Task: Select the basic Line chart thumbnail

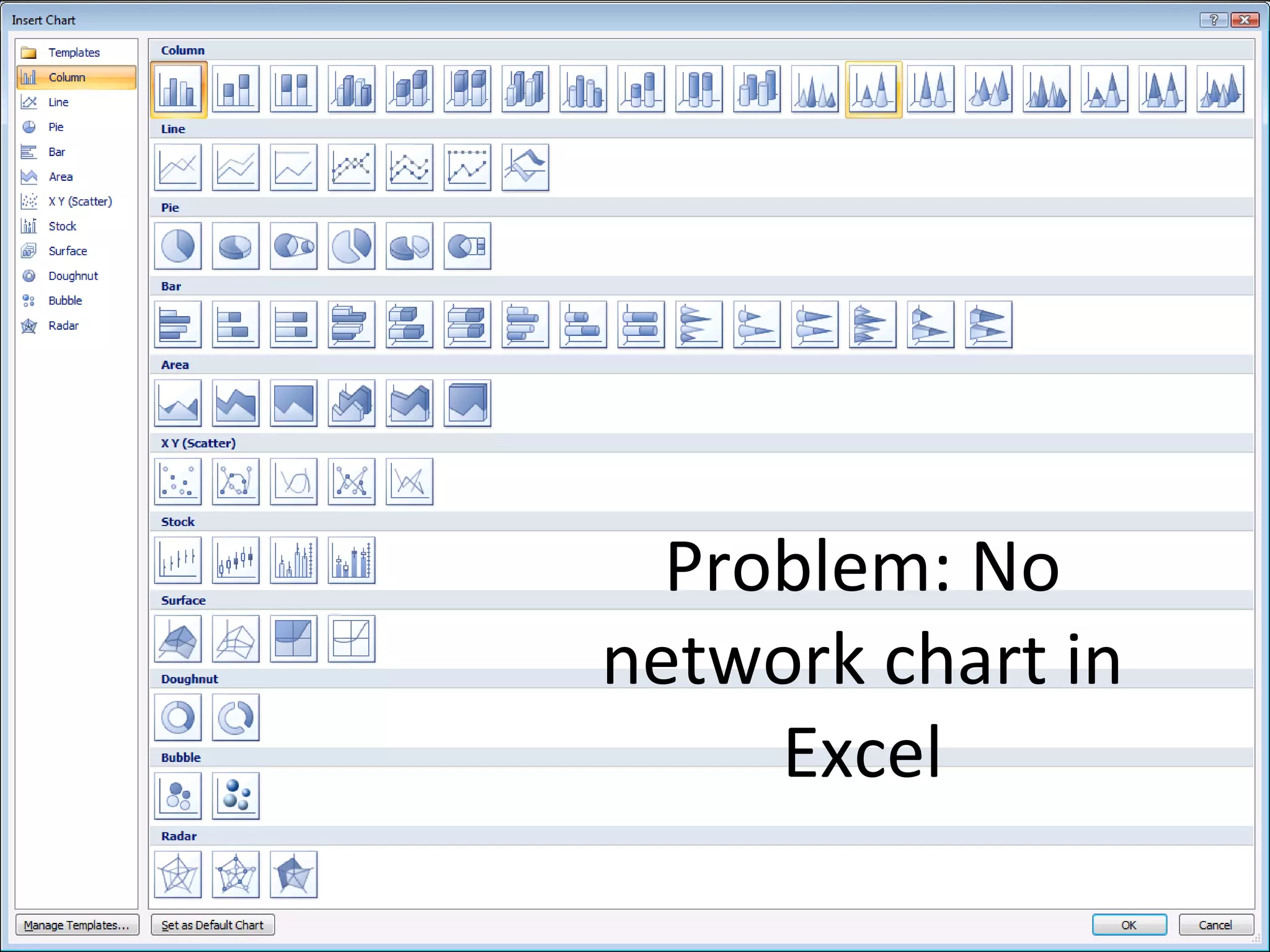Action: (178, 167)
